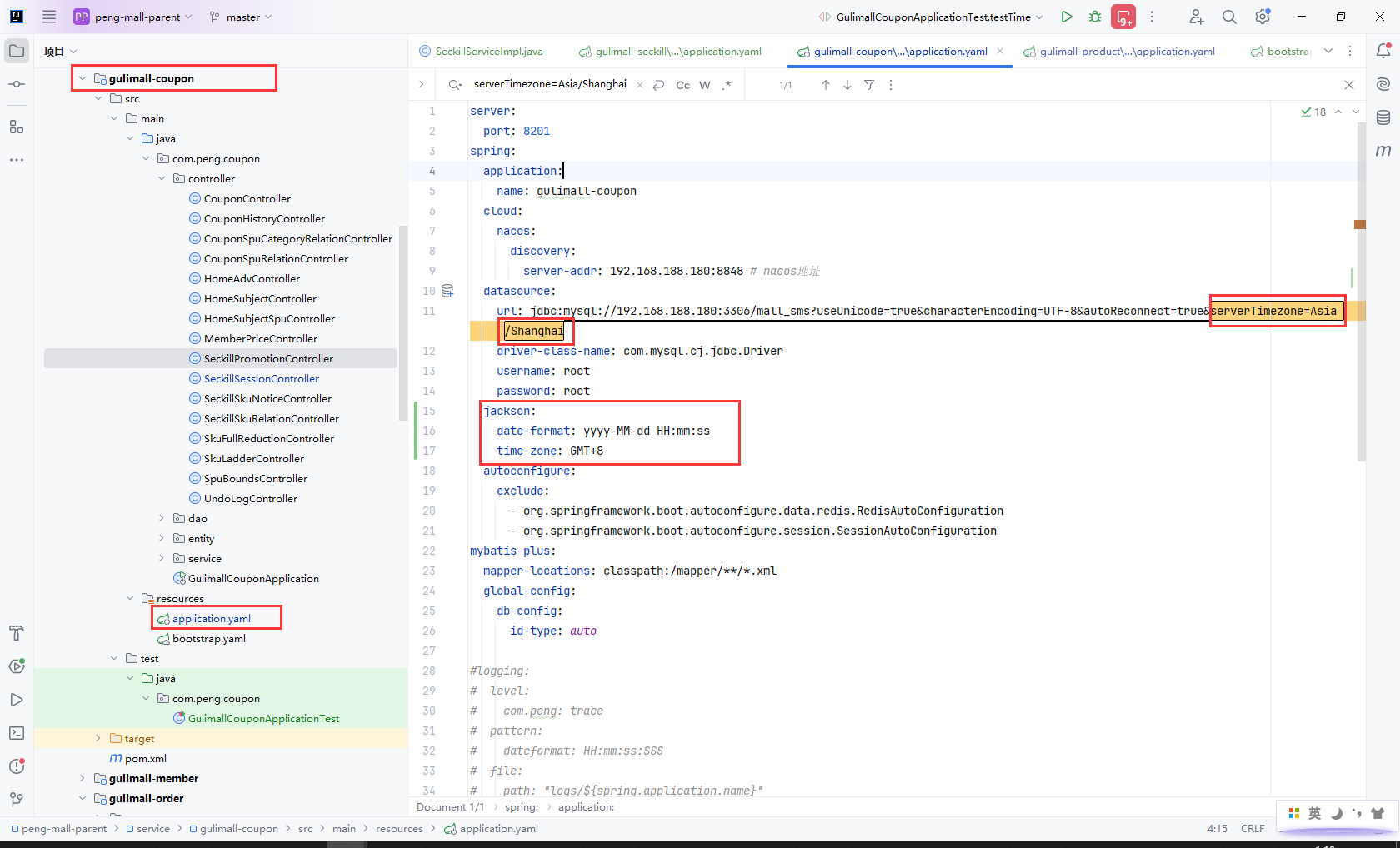Go to next search occurrence
The width and height of the screenshot is (1400, 848).
coord(847,85)
